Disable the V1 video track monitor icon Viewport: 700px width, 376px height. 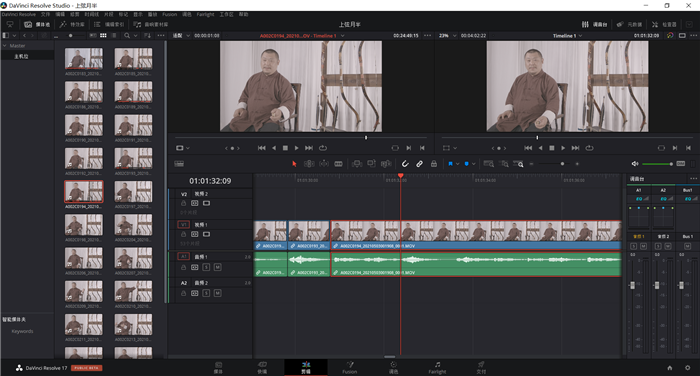(x=206, y=234)
